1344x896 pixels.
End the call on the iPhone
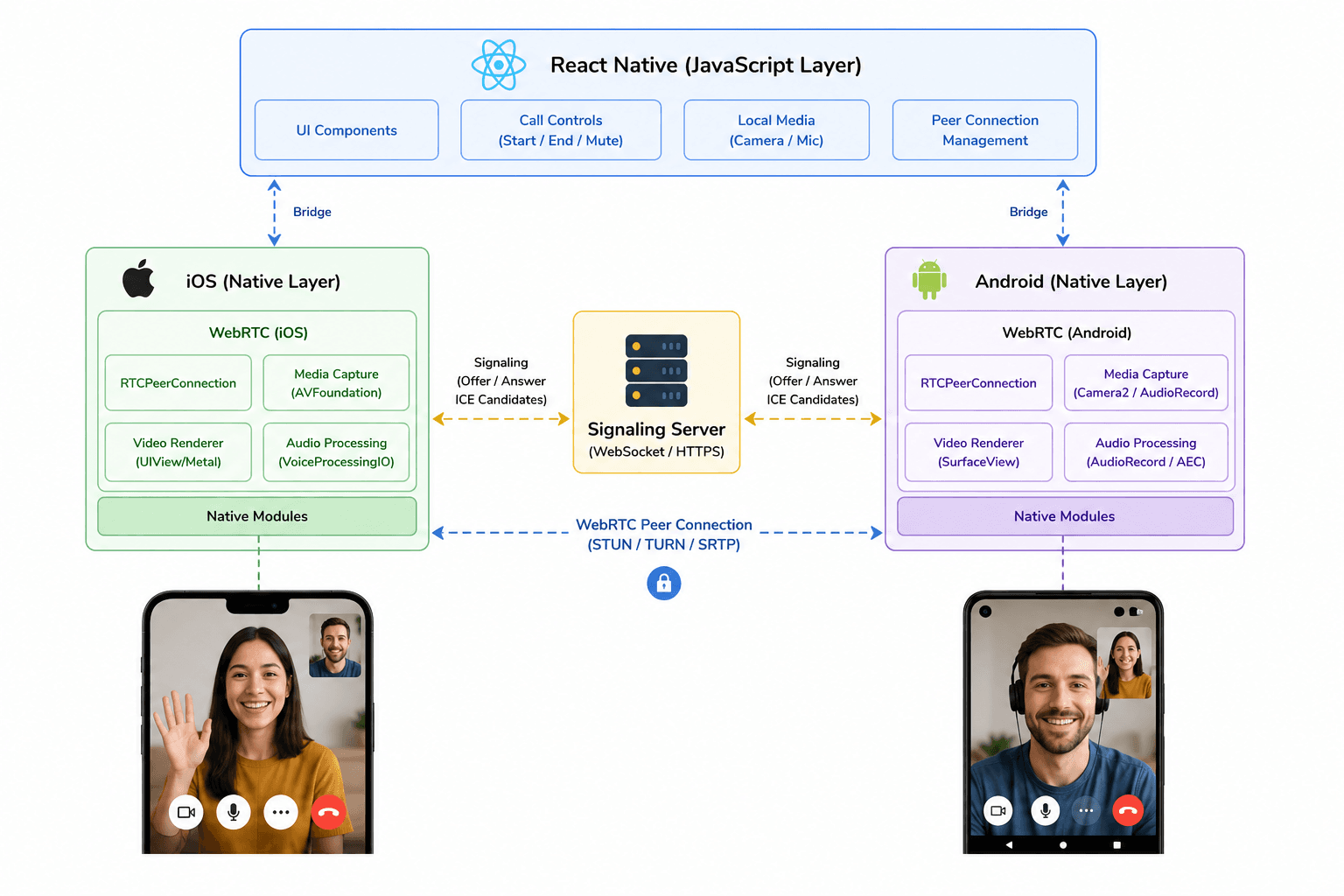pyautogui.click(x=328, y=812)
